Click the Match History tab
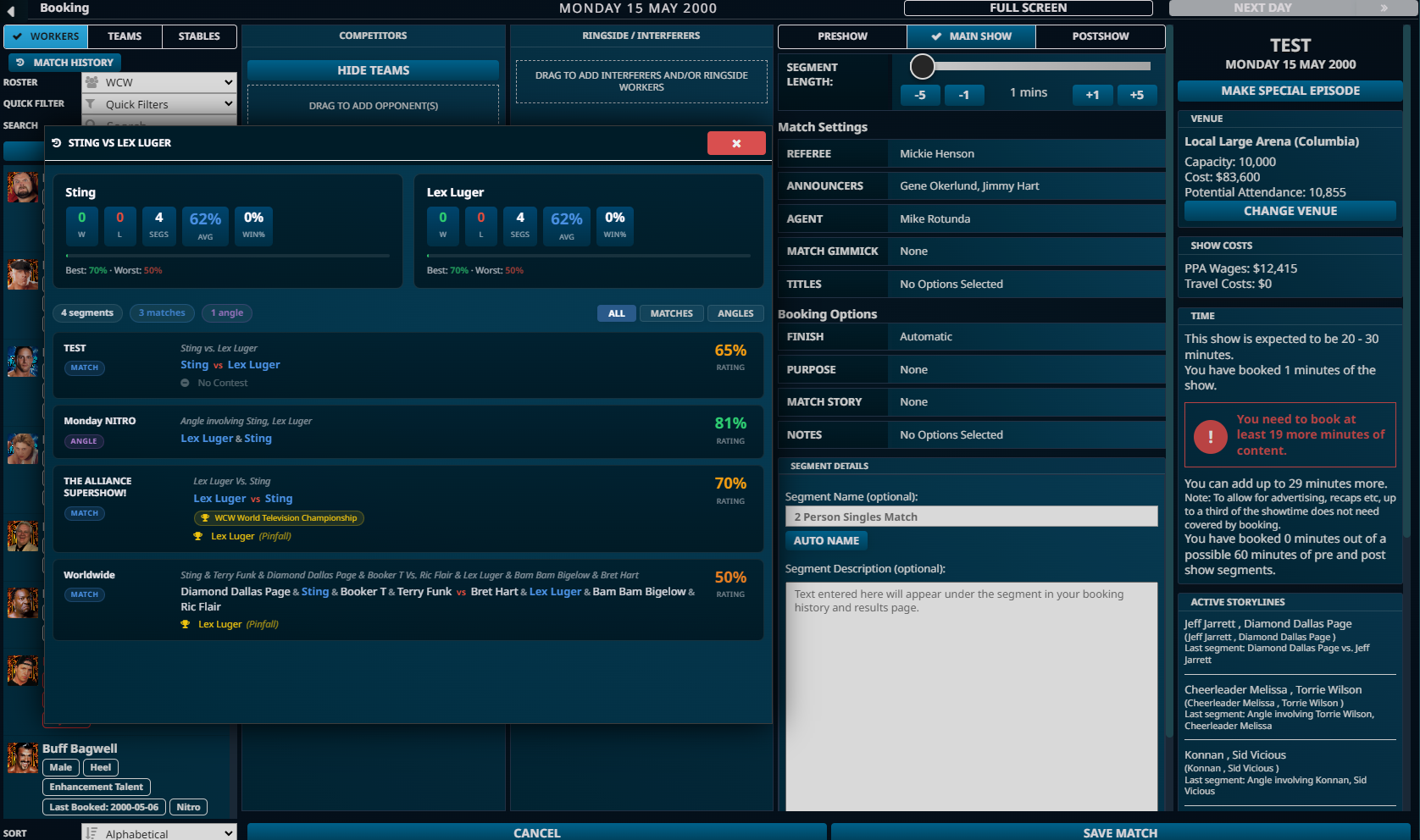The width and height of the screenshot is (1420, 840). [x=65, y=63]
